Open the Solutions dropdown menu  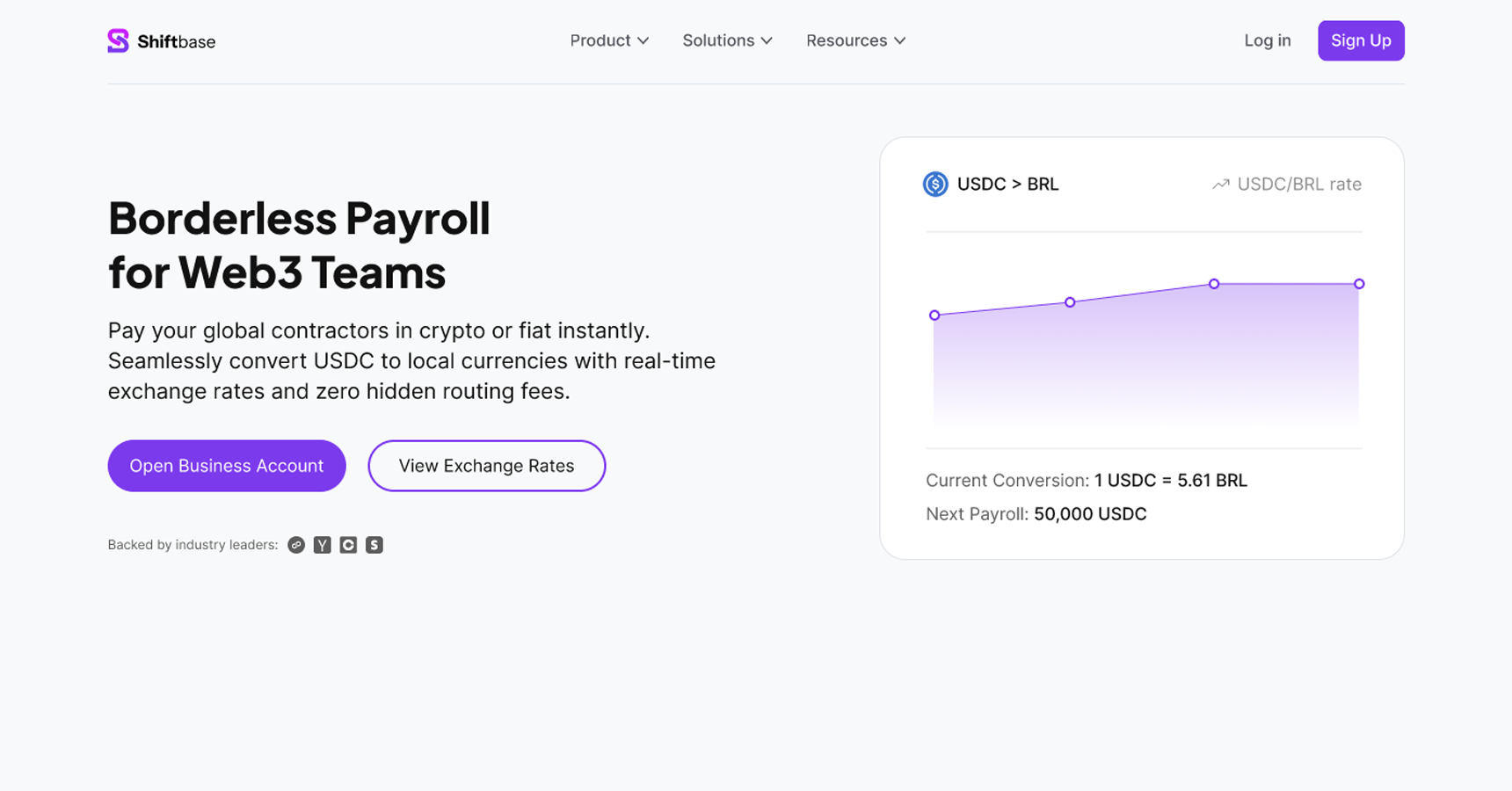[727, 40]
